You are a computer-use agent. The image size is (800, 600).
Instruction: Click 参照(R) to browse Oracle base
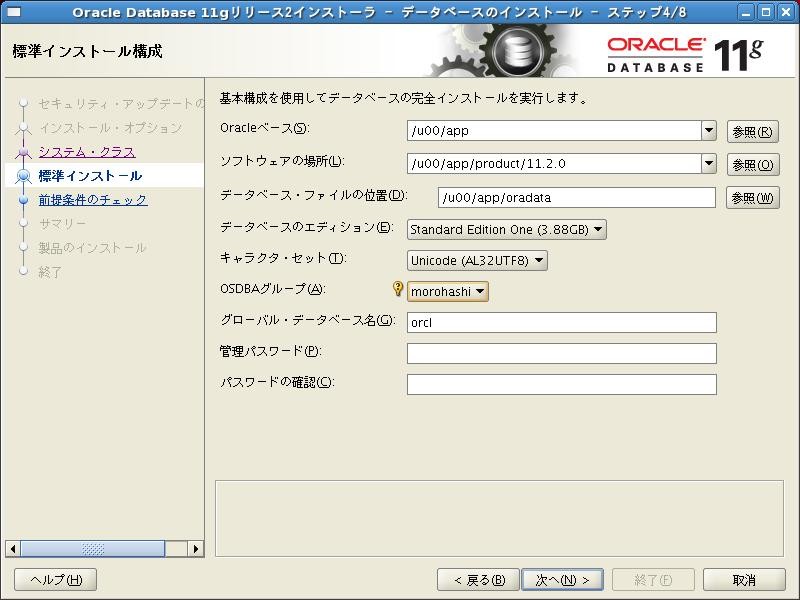[753, 130]
